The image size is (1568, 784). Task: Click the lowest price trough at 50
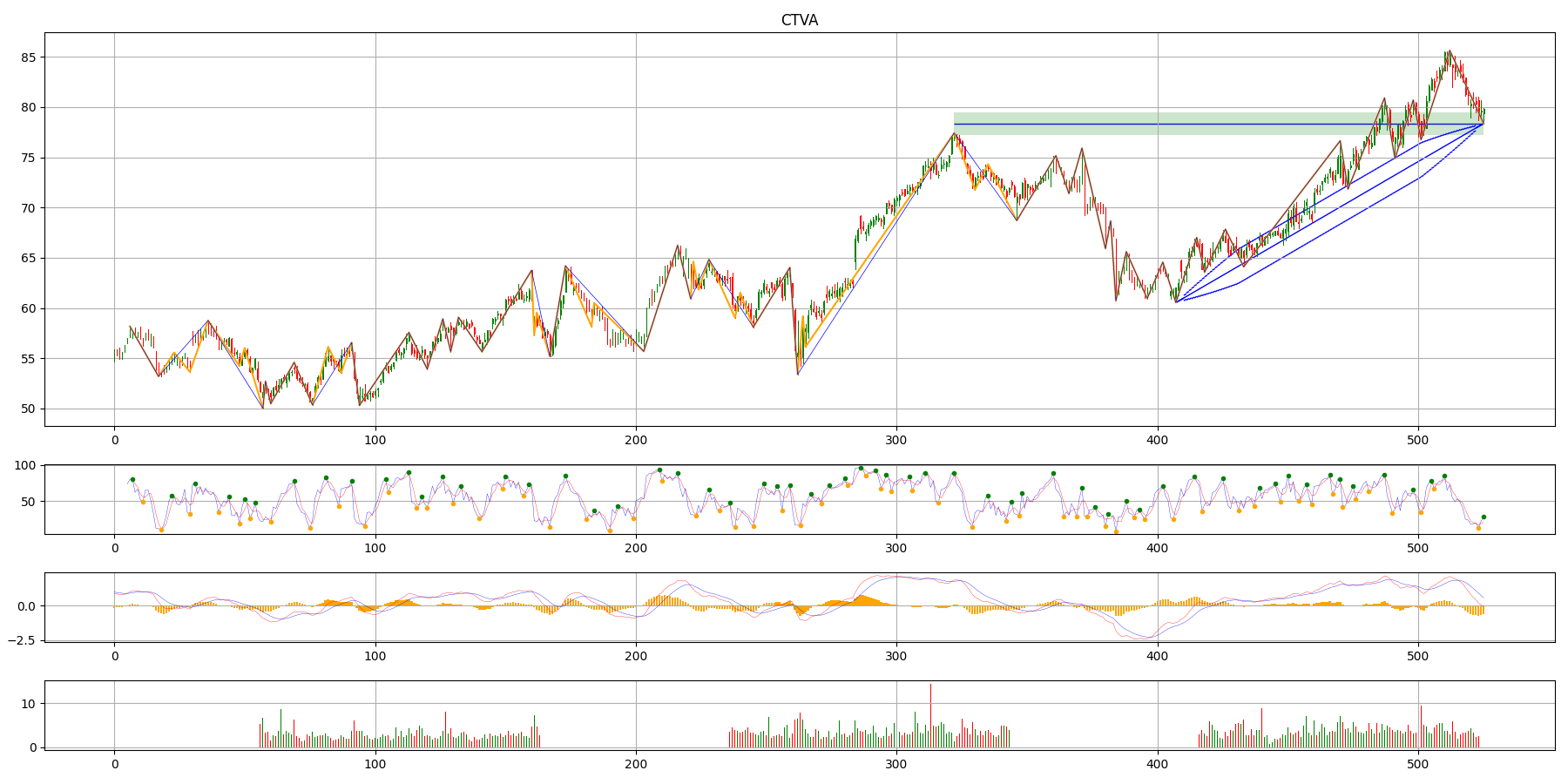tap(263, 408)
